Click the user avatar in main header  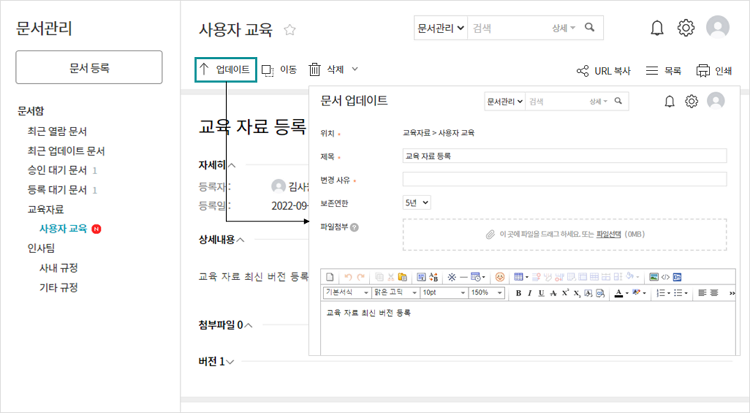click(717, 27)
